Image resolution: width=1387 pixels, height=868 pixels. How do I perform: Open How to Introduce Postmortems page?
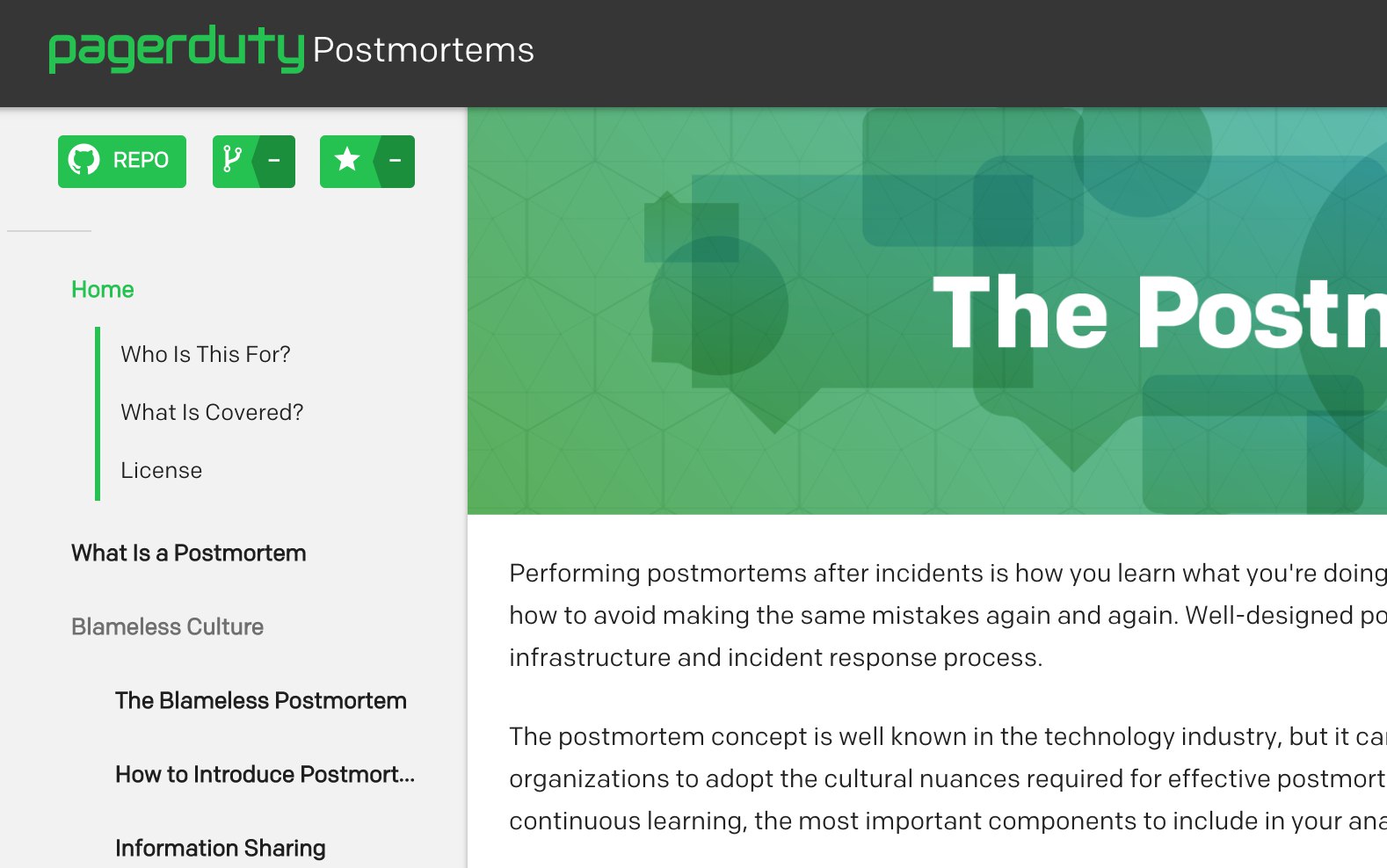tap(265, 774)
